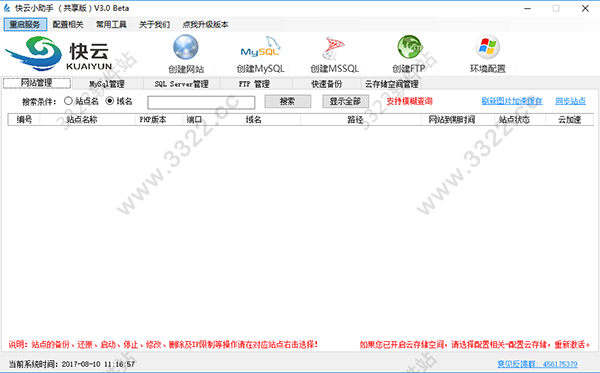600x373 pixels.
Task: Click the 创建网站 globe icon
Action: point(186,47)
